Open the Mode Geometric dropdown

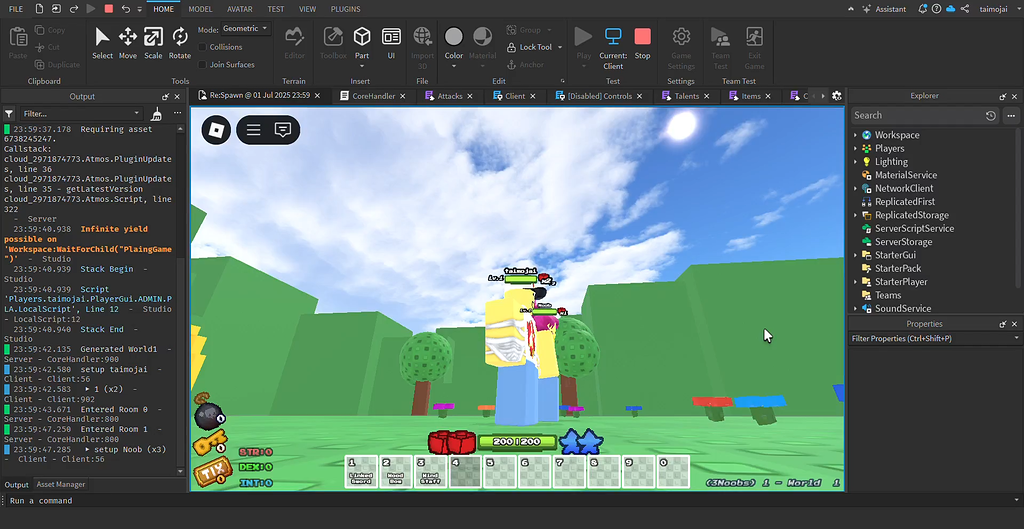(x=246, y=29)
